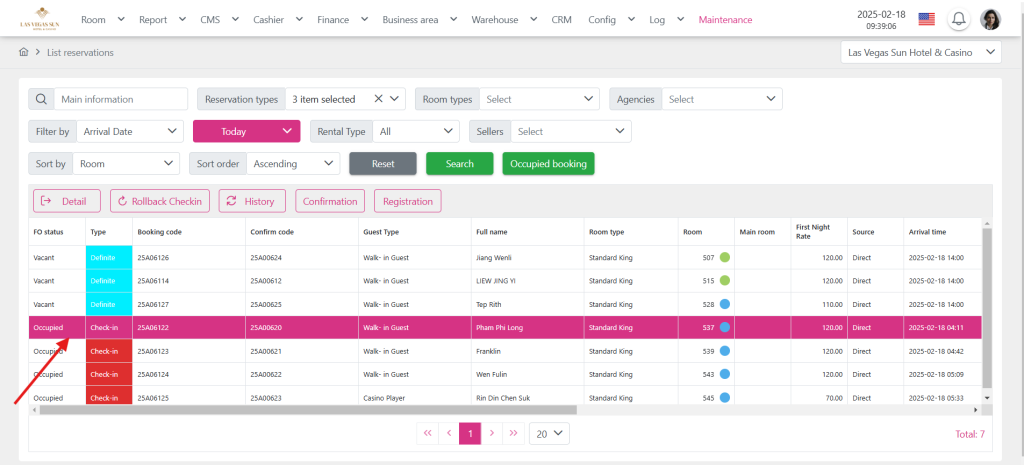This screenshot has width=1024, height=465.
Task: Click the home breadcrumb icon
Action: point(23,52)
